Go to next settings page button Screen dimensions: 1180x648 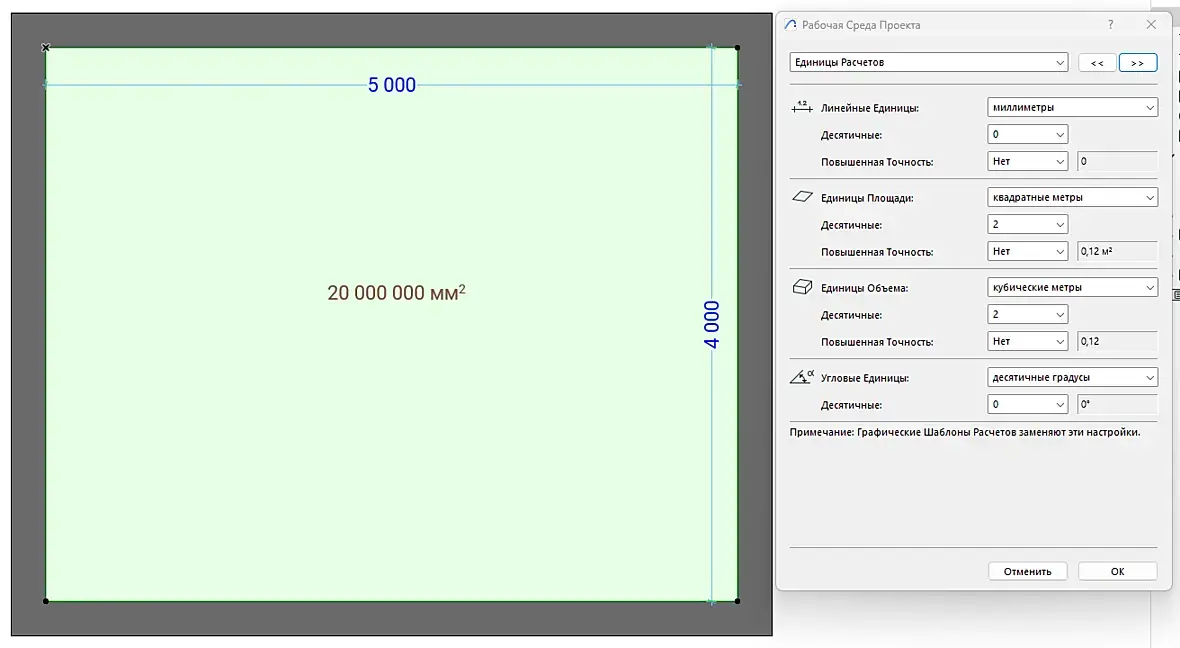(1138, 63)
